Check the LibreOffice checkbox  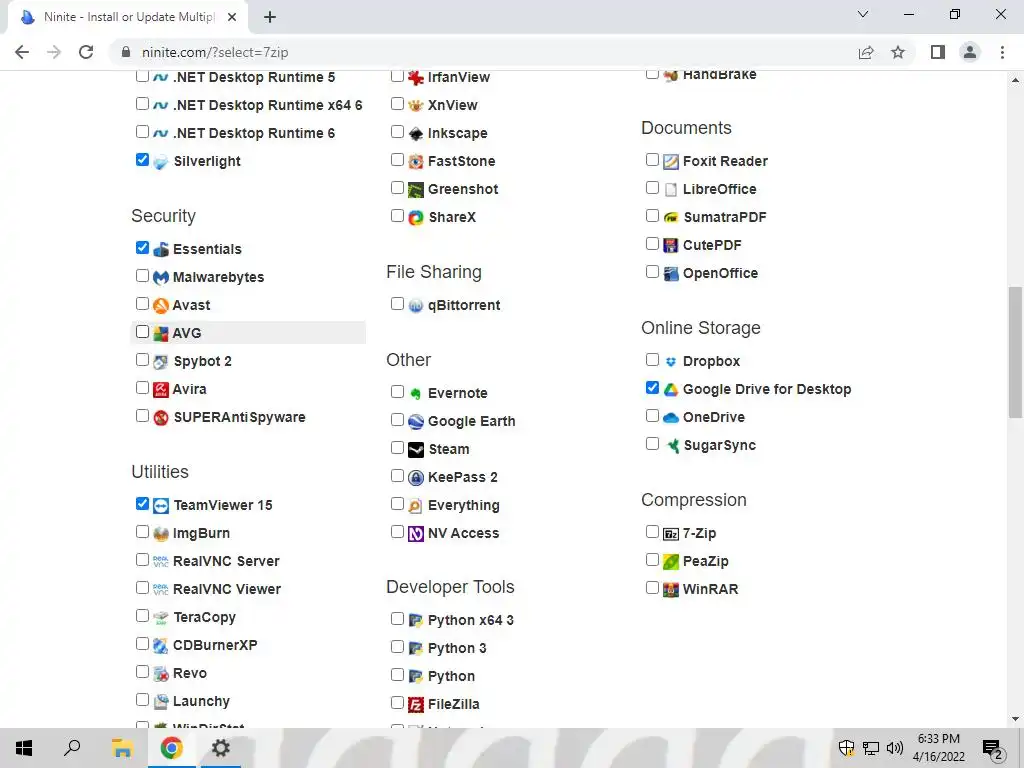(x=652, y=188)
